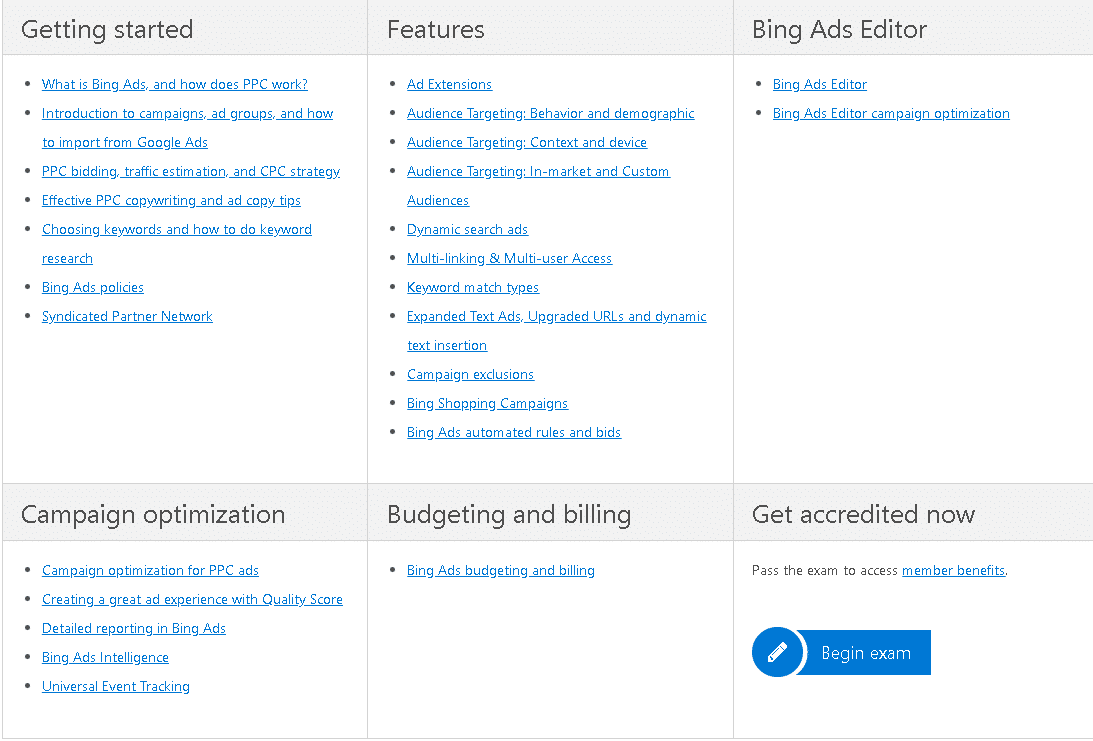Viewport: 1093px width, 741px height.
Task: Click the Budgeting and billing heading
Action: click(509, 514)
